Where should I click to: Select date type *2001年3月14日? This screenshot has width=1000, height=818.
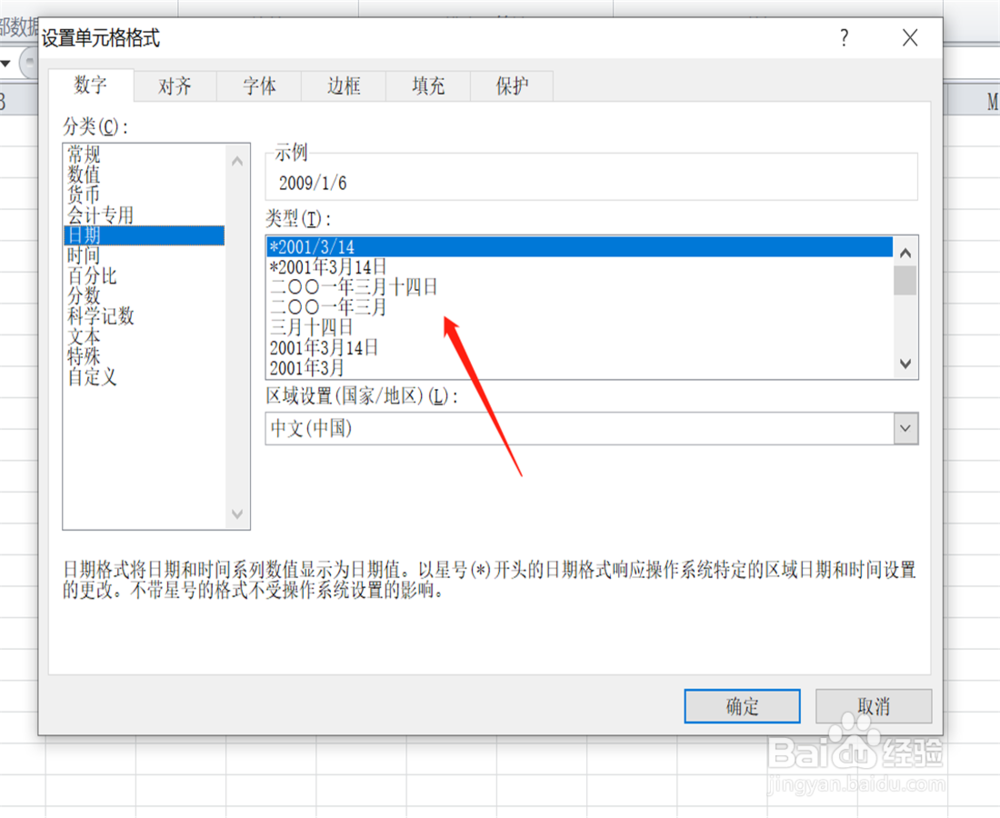[x=579, y=267]
